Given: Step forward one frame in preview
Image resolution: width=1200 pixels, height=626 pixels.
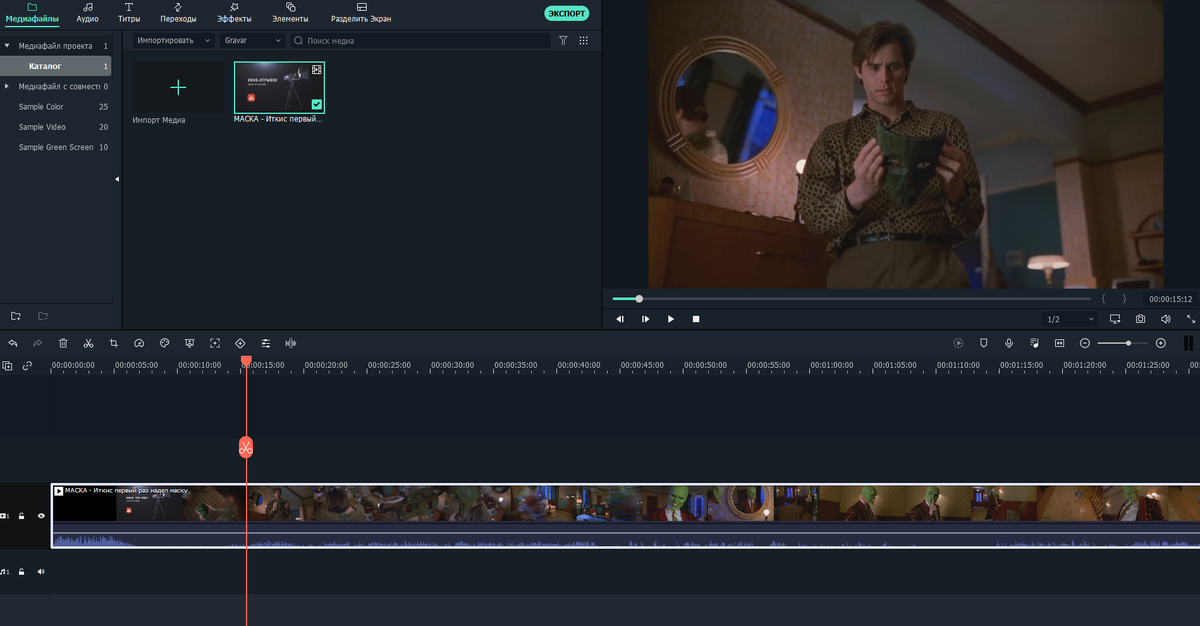Looking at the screenshot, I should 645,319.
